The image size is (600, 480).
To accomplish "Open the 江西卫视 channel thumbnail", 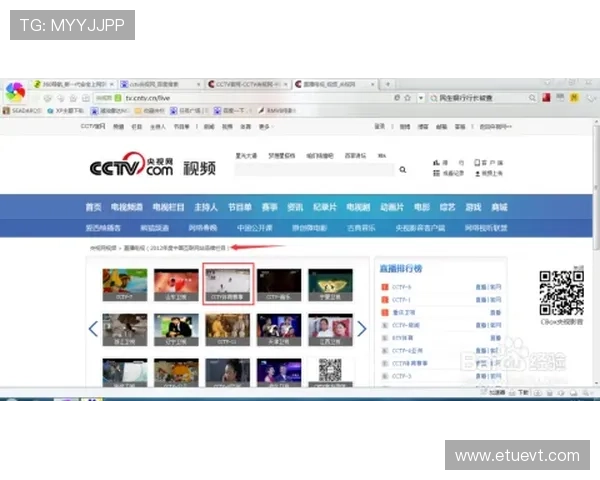I will click(330, 330).
